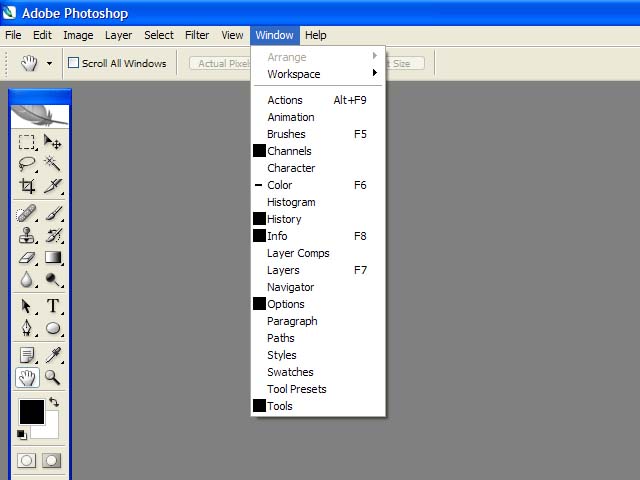Open the black foreground color swatch
This screenshot has height=480, width=640.
pos(32,411)
